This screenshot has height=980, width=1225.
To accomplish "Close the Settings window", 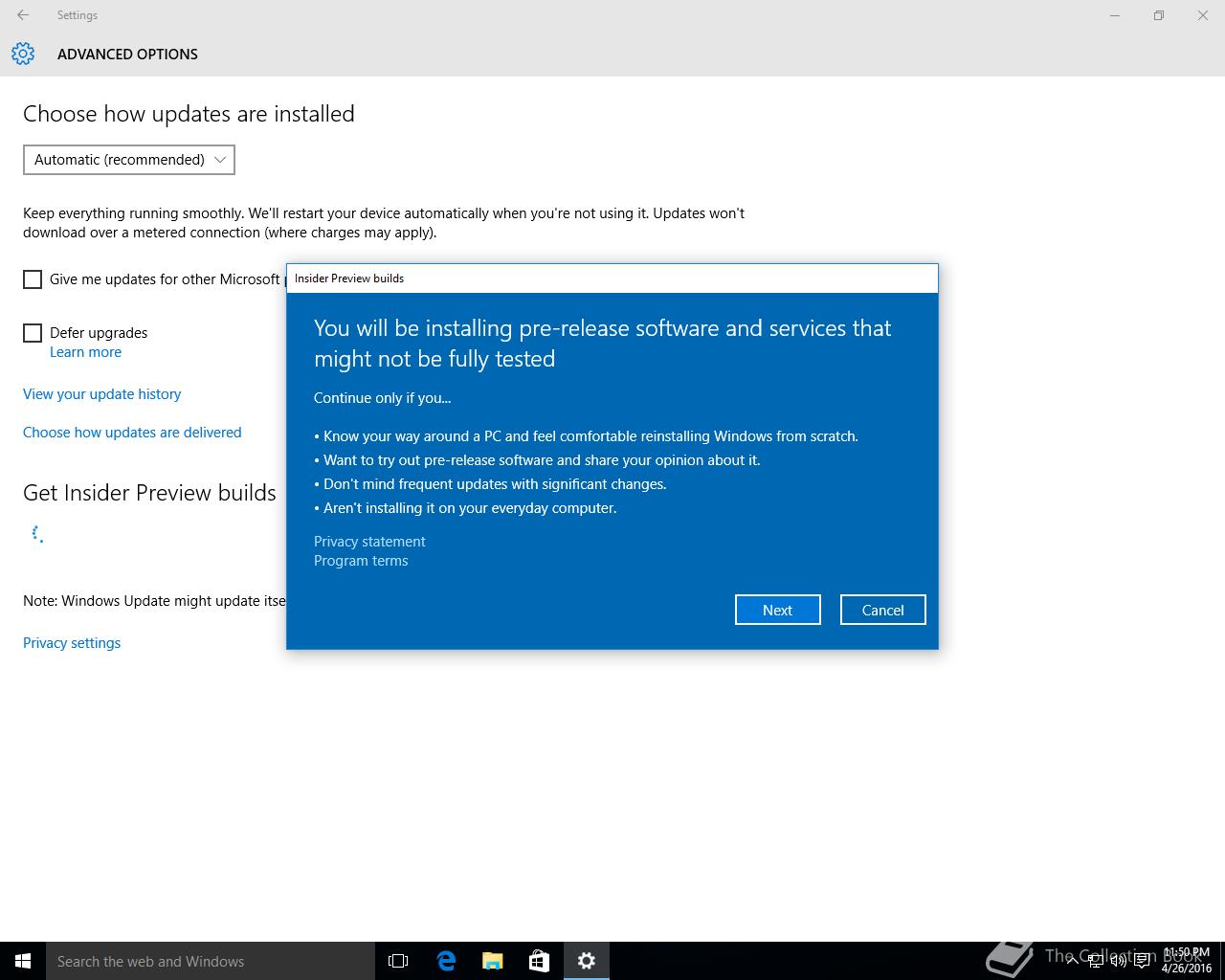I will [1203, 15].
